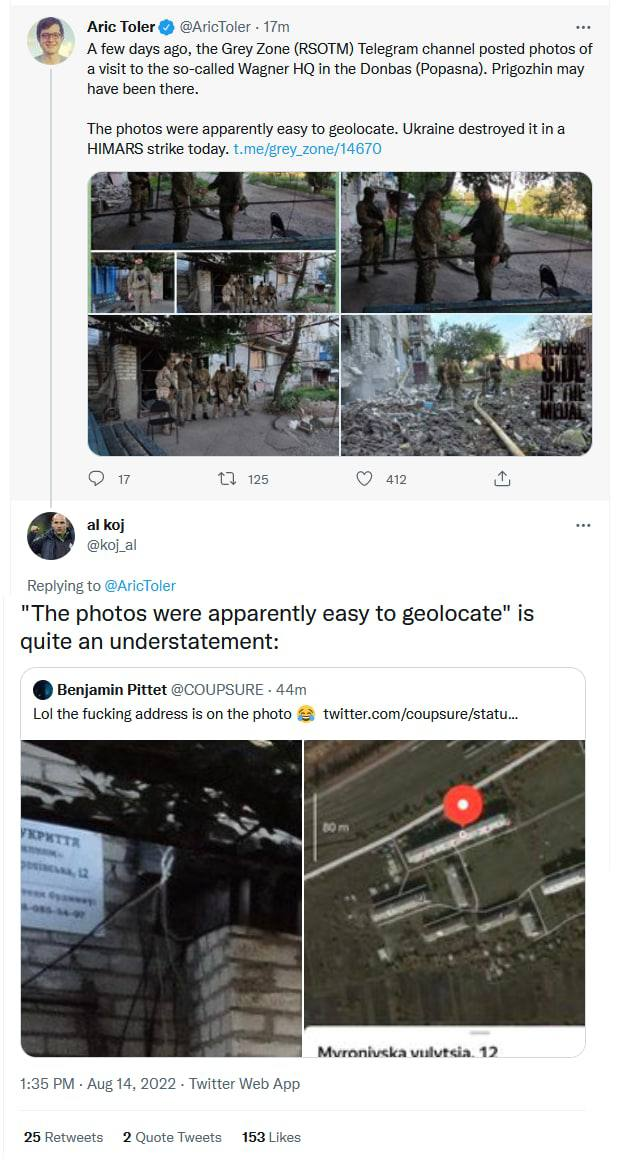Open more options on Aric Toler's tweet

583,27
